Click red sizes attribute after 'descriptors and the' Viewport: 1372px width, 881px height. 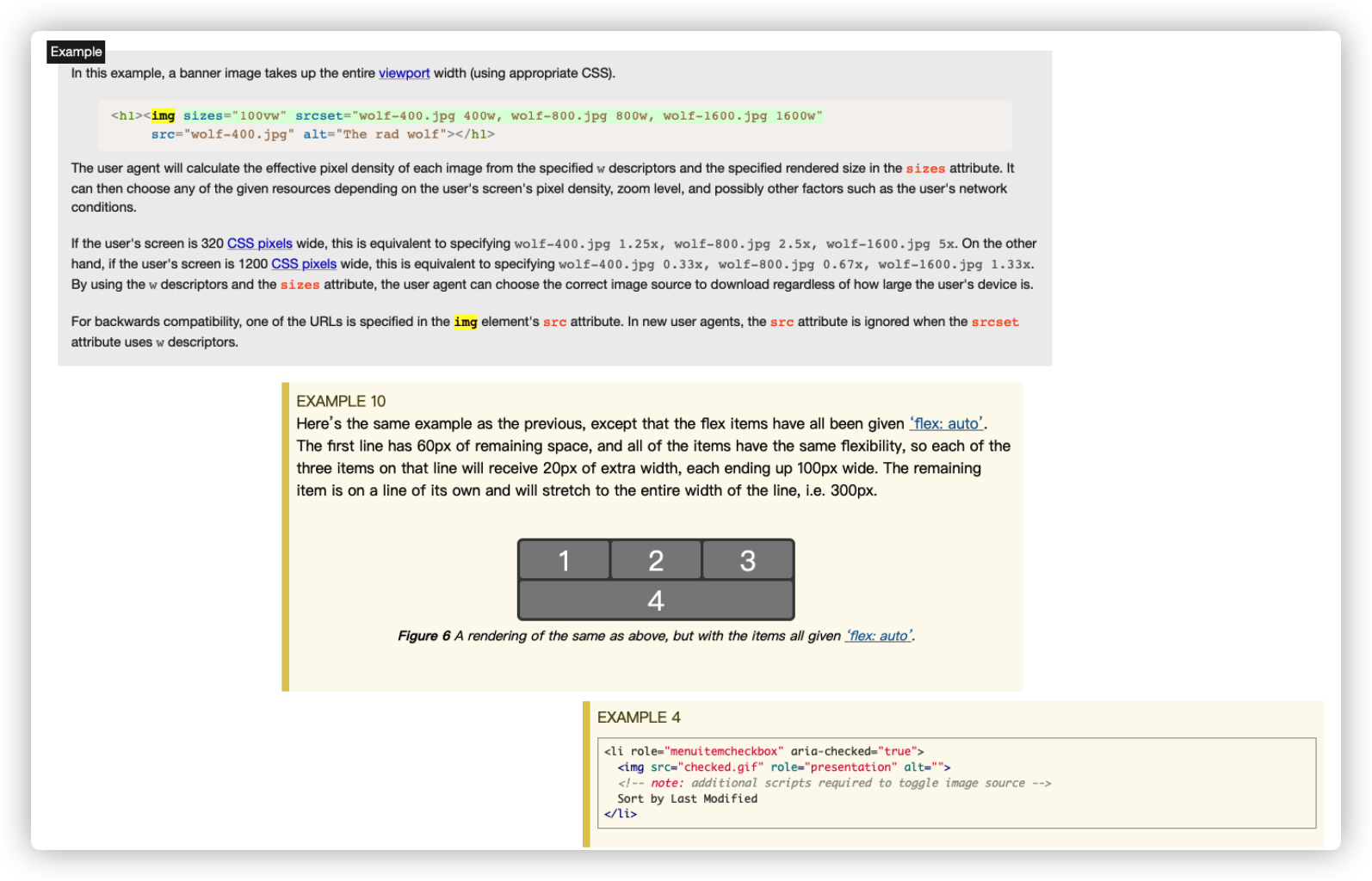pos(300,285)
